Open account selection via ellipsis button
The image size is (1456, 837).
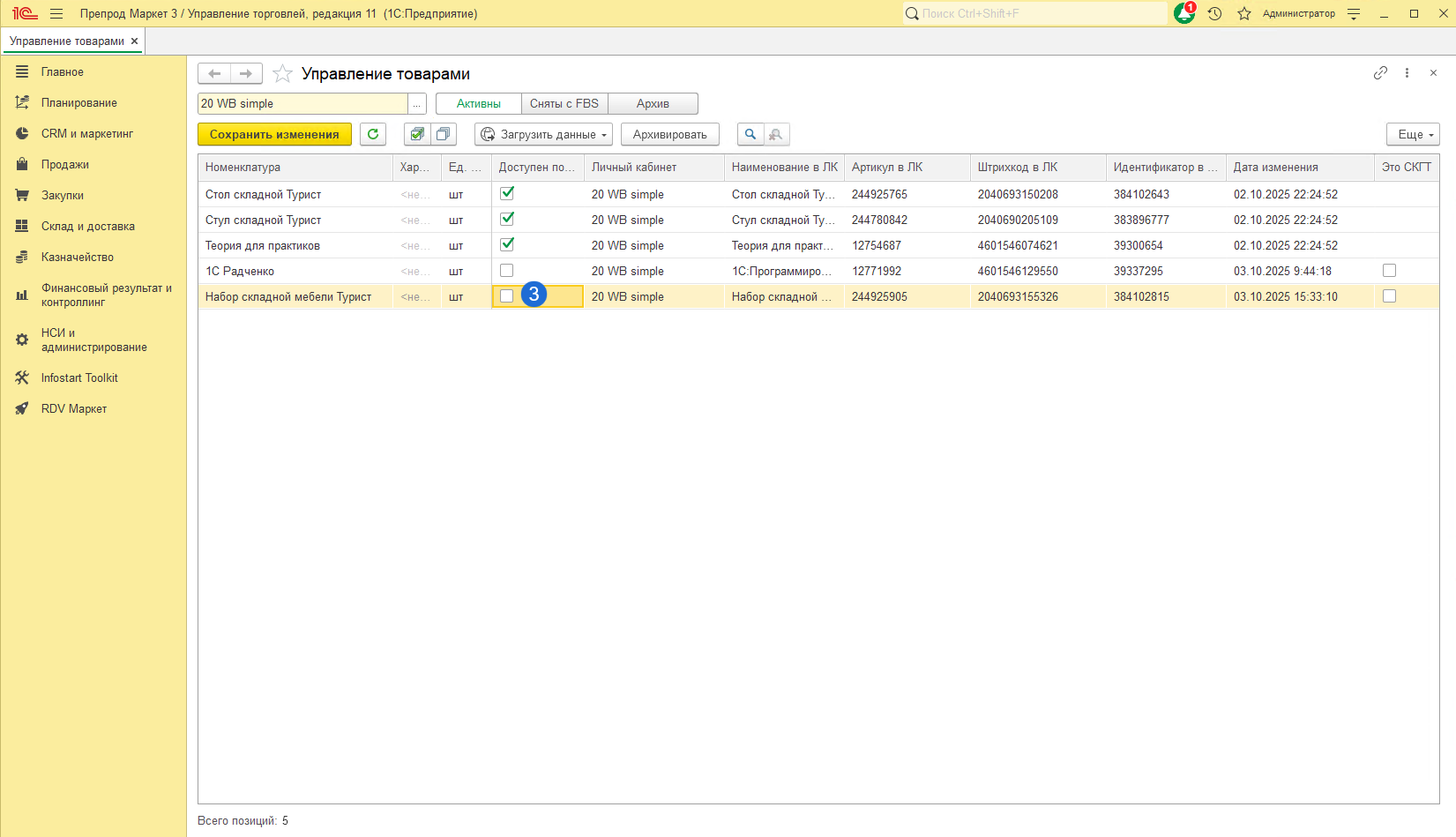pos(417,104)
